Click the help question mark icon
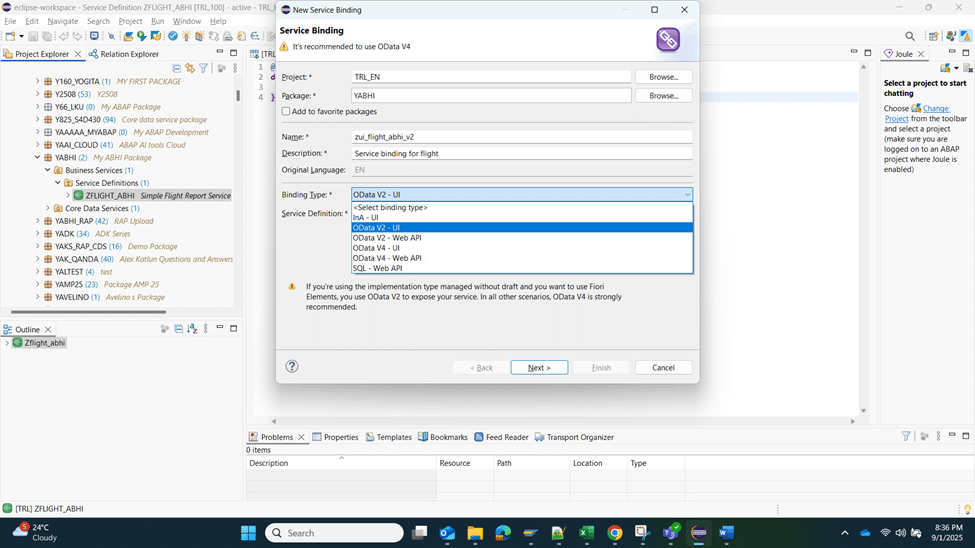 point(292,367)
